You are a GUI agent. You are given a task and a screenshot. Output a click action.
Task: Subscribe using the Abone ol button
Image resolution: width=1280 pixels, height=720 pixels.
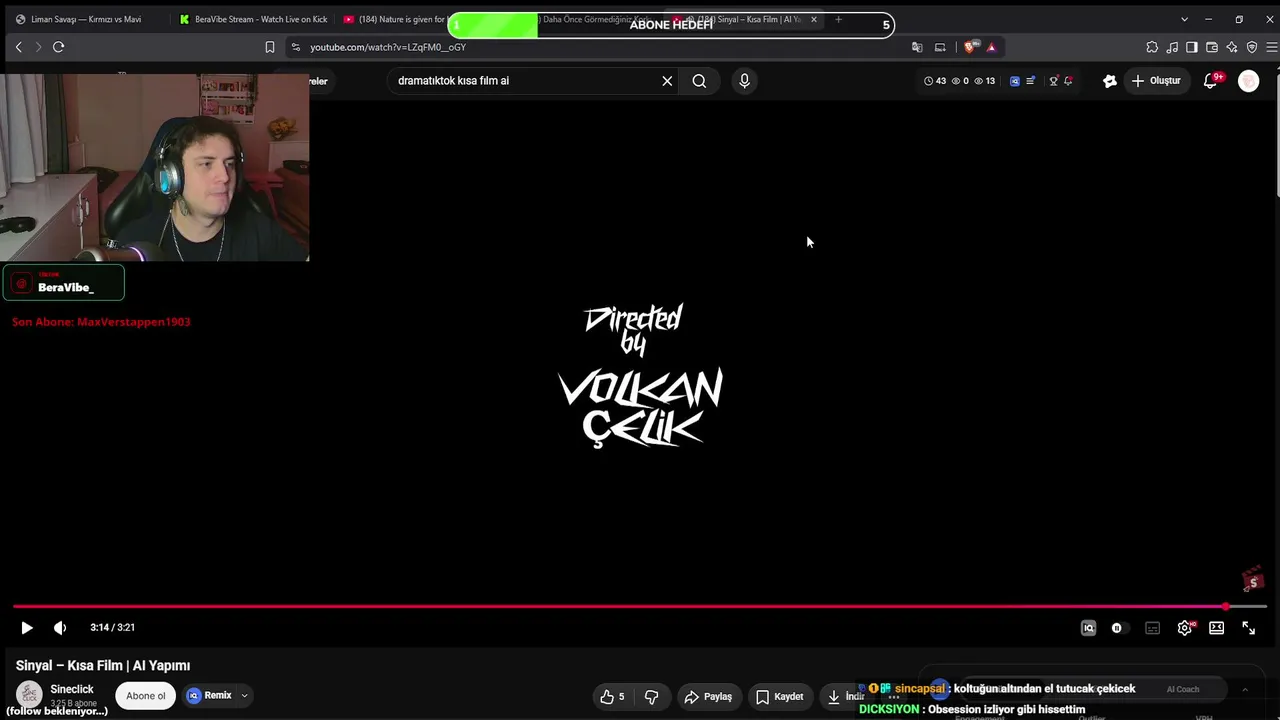point(146,696)
